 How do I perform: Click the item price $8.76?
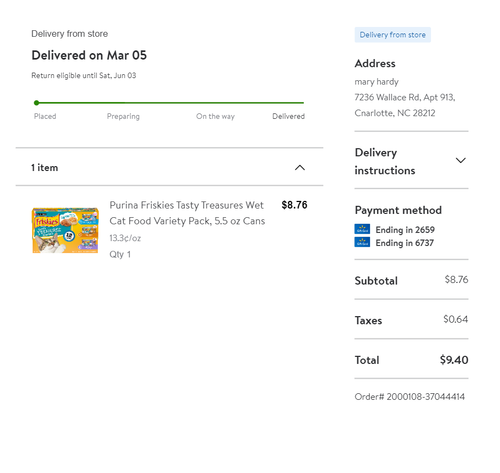294,205
